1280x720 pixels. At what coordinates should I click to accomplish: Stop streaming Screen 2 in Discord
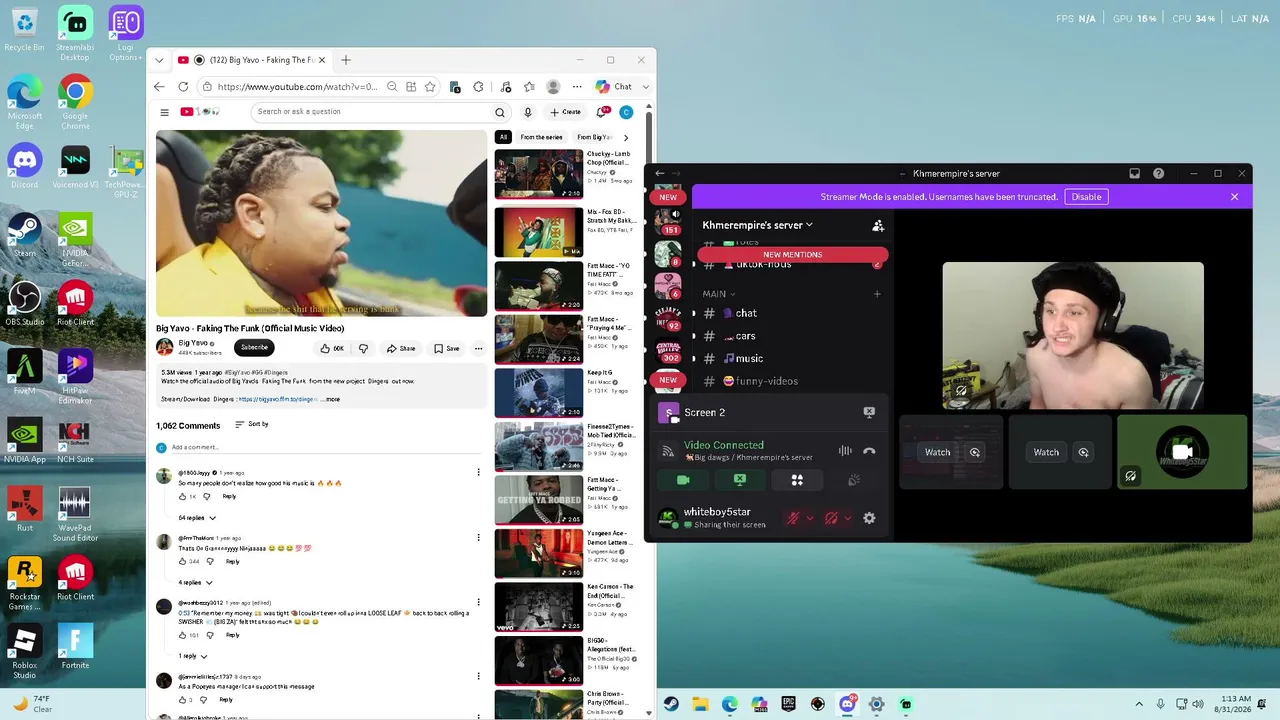click(x=869, y=412)
